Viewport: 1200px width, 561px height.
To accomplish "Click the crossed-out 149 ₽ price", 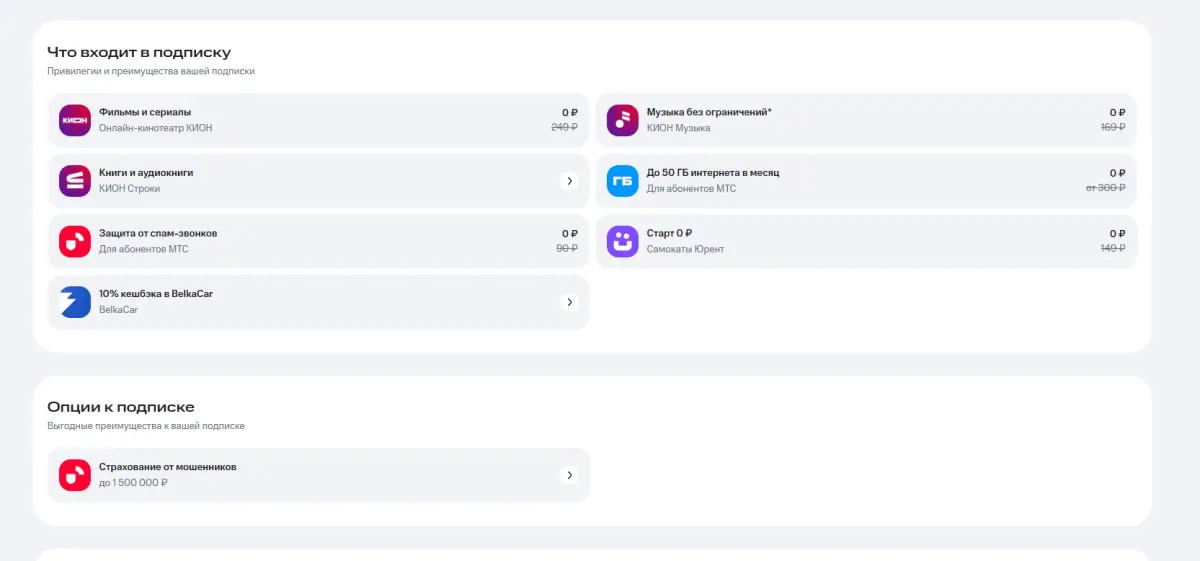I will (x=1113, y=248).
